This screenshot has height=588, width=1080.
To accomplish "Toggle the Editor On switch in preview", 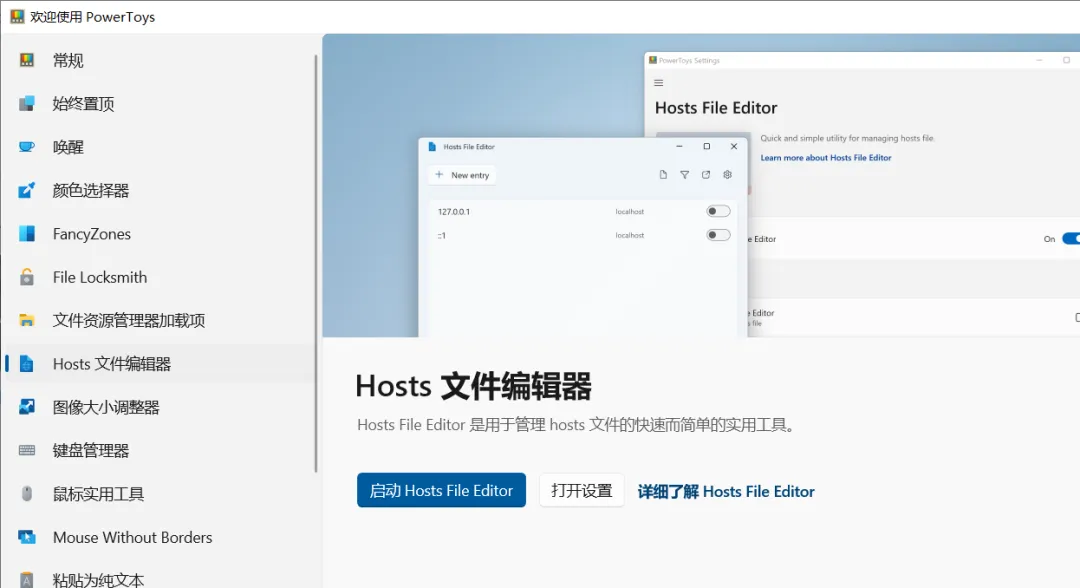I will (1071, 239).
